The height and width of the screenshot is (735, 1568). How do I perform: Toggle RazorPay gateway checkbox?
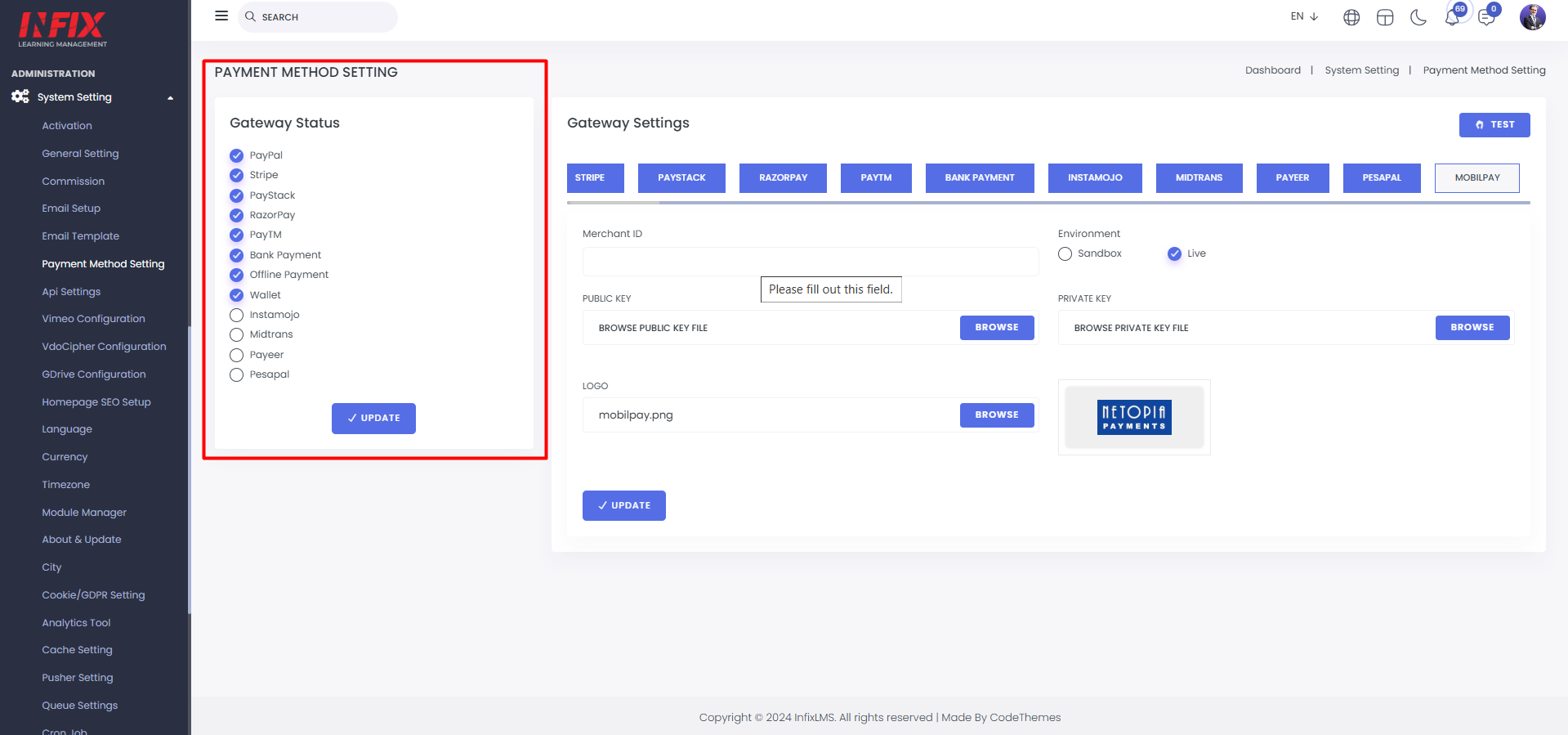coord(236,215)
